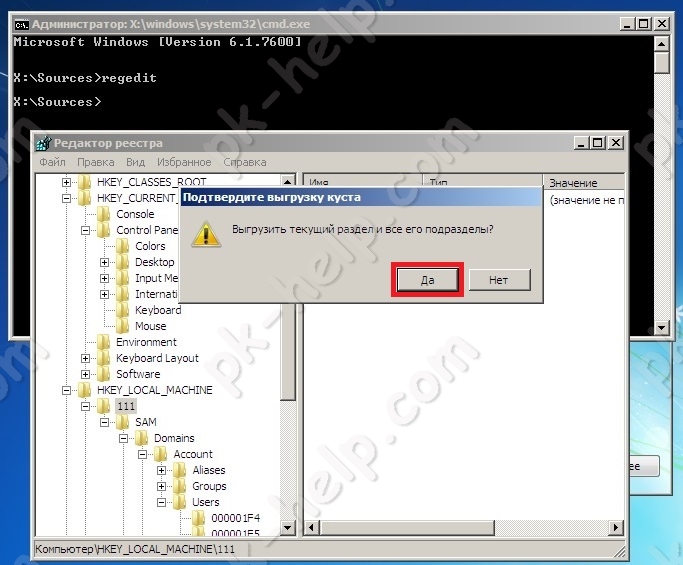Select Environment folder icon
Image resolution: width=683 pixels, height=565 pixels.
tap(103, 342)
